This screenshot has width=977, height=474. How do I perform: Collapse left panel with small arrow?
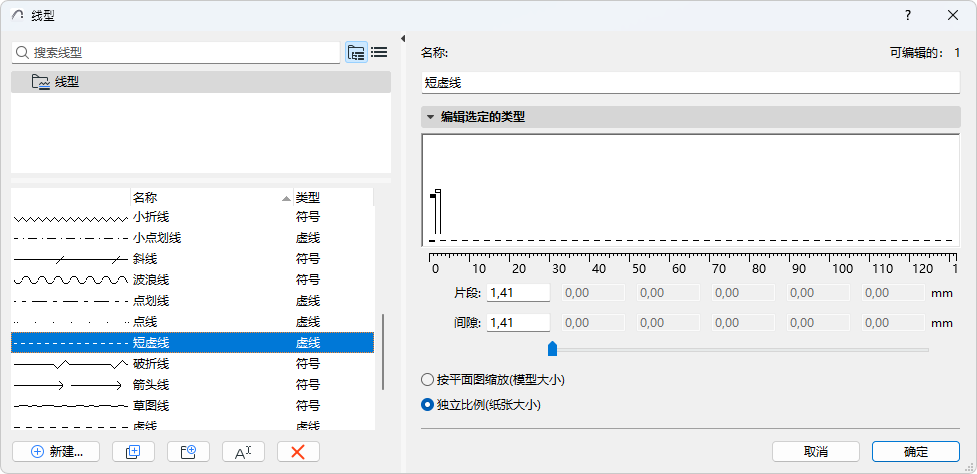click(403, 39)
